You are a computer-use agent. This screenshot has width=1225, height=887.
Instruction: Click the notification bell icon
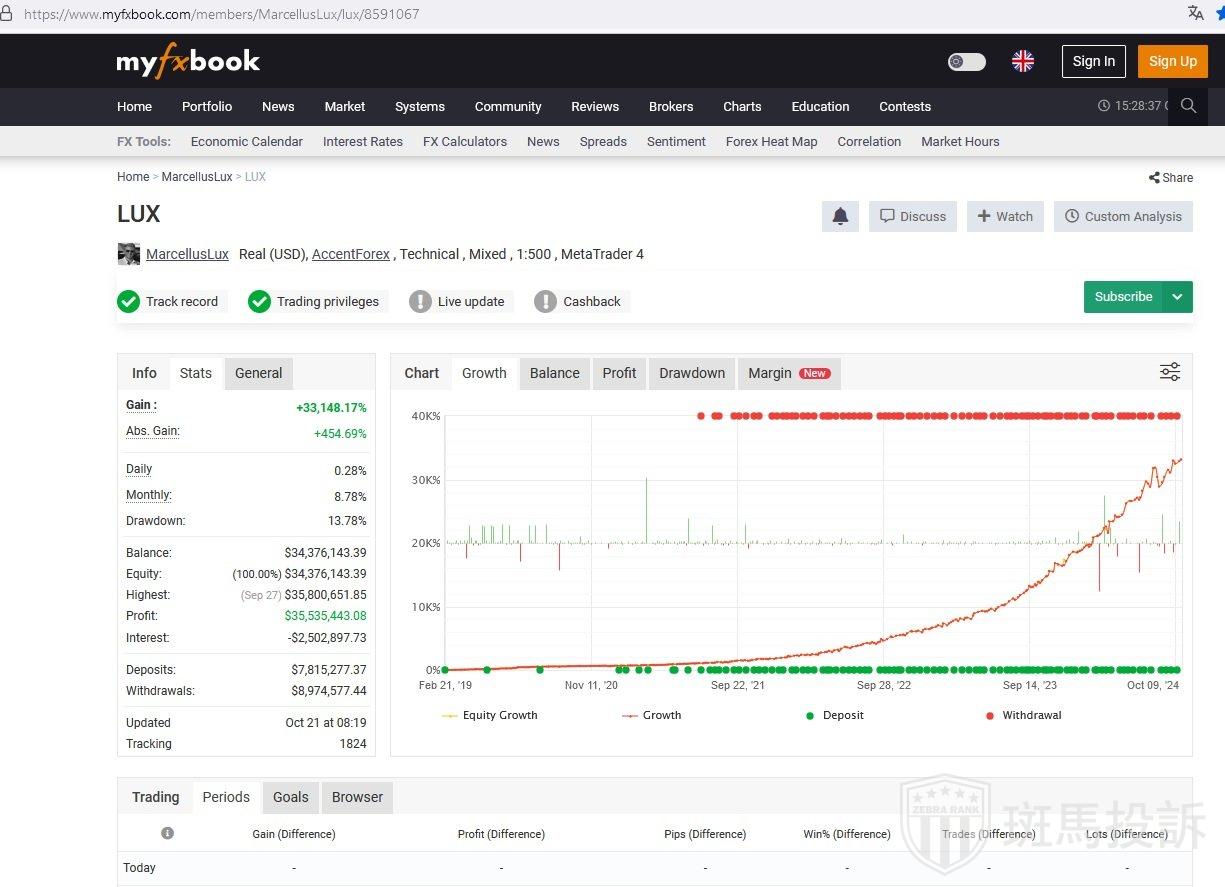pos(840,216)
